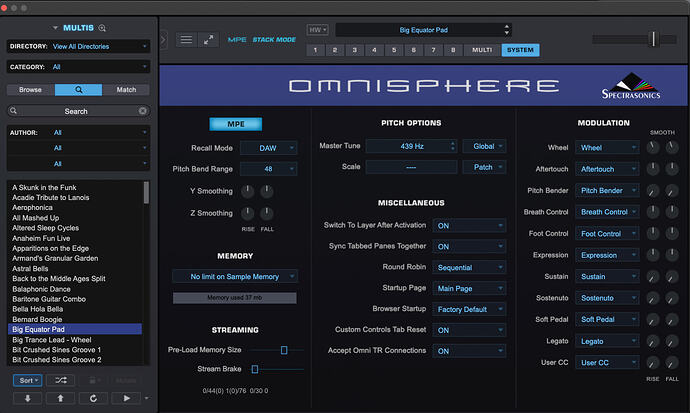Toggle STACK MODE in the header
Image resolution: width=690 pixels, height=413 pixels.
pyautogui.click(x=274, y=40)
